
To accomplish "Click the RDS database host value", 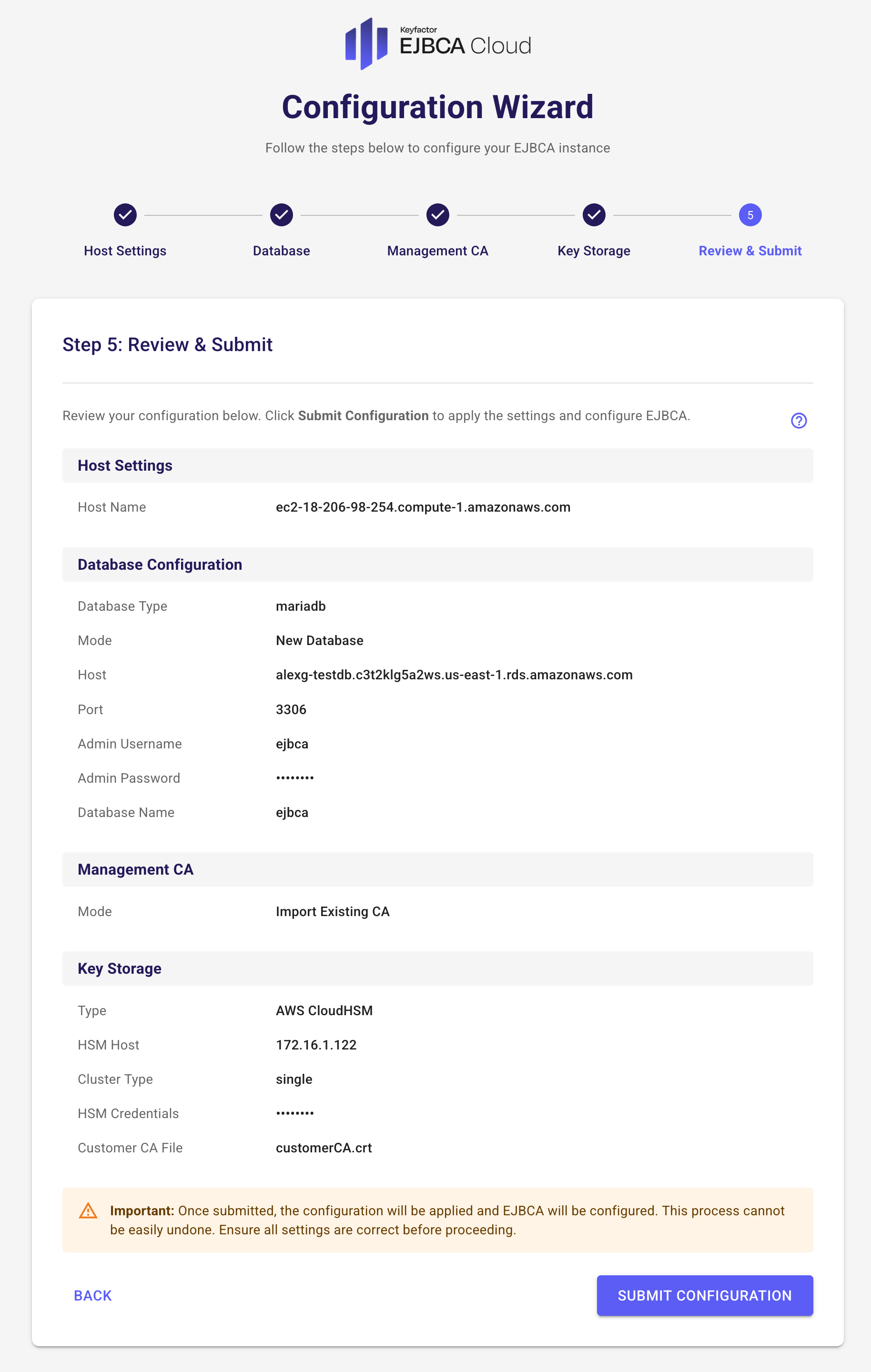I will tap(454, 675).
